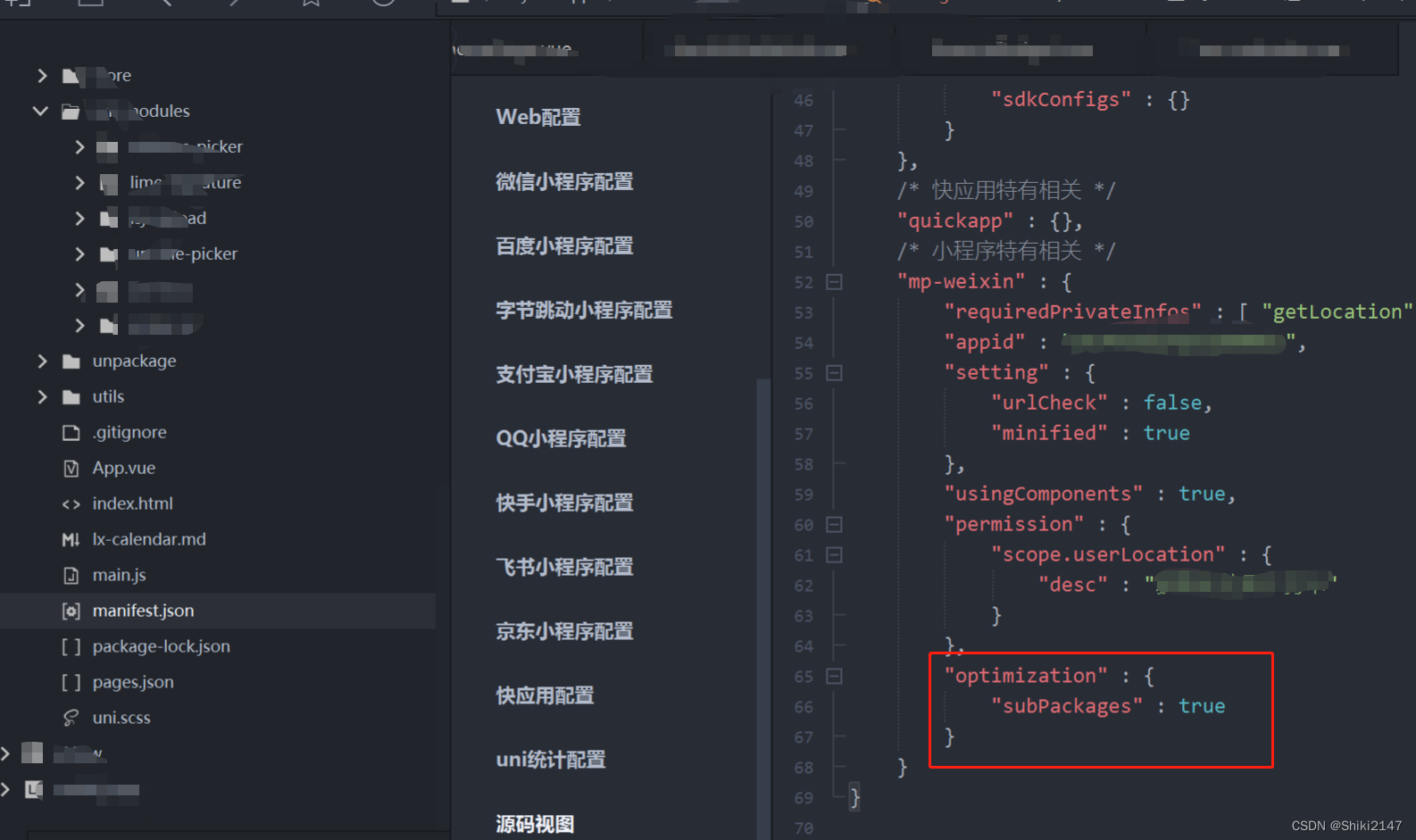Expand the folder ending in 'picker' first row
Screen dimensions: 1416x840
pyautogui.click(x=79, y=146)
